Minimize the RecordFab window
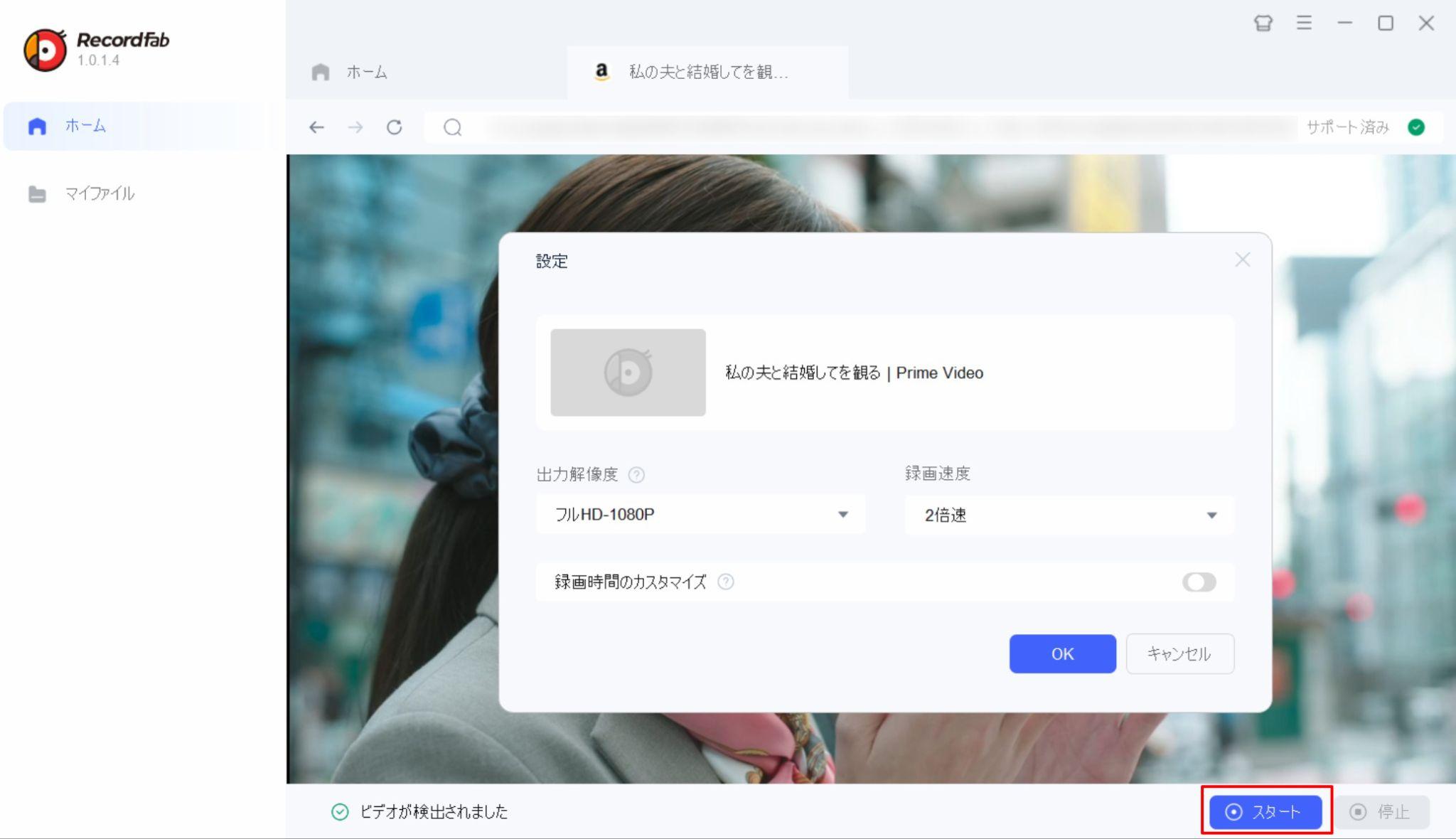 click(x=1344, y=23)
